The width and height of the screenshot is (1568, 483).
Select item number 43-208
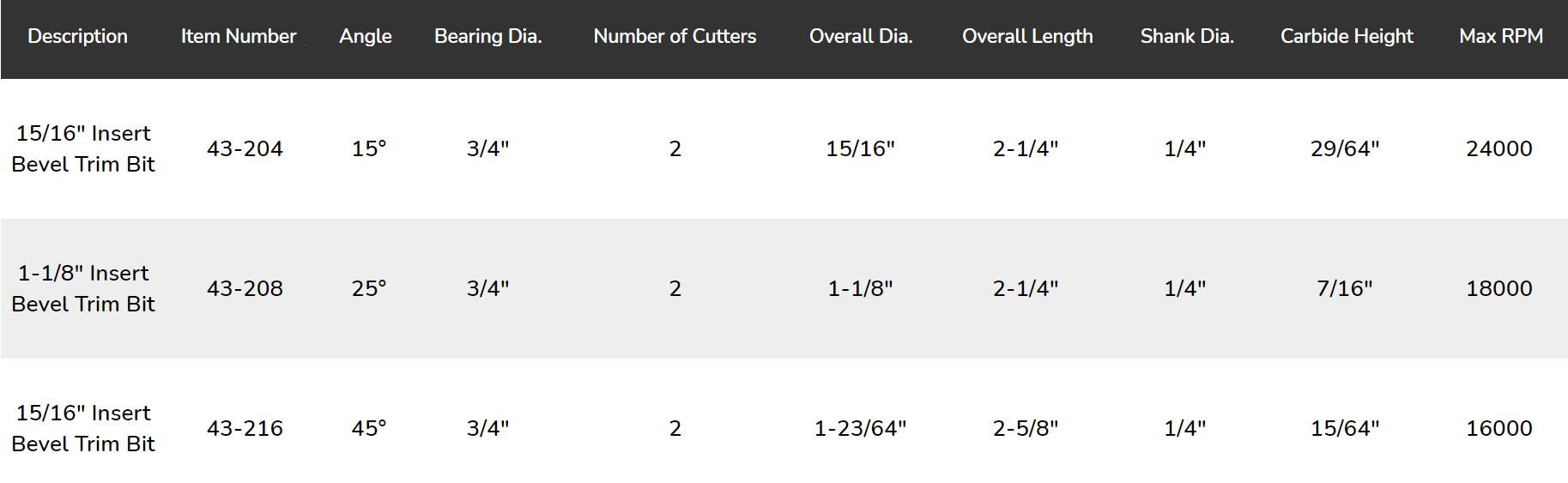245,288
